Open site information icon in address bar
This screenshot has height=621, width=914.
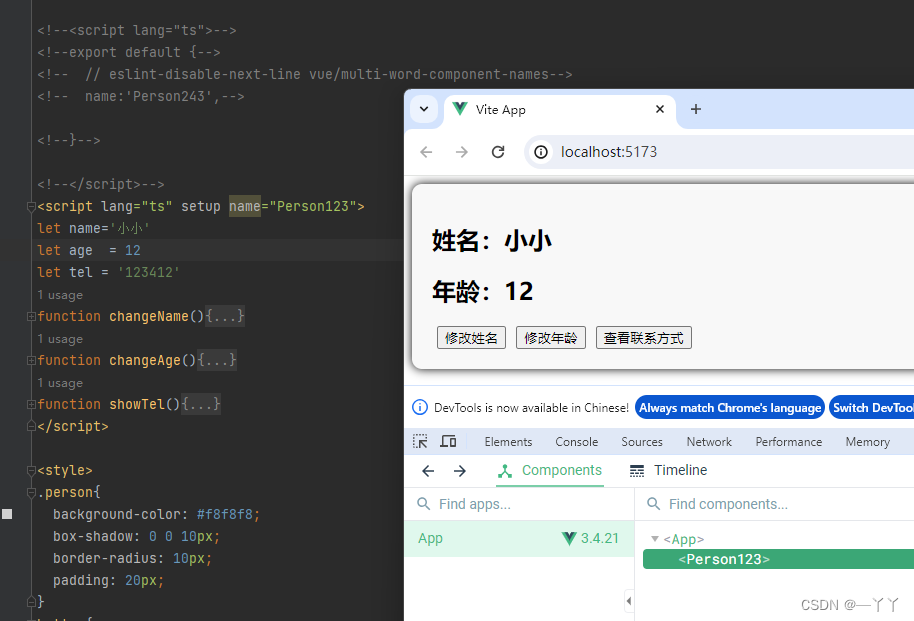(541, 152)
